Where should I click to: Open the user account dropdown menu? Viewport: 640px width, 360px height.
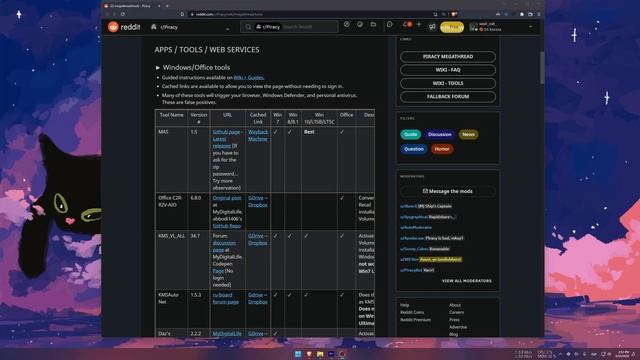tap(530, 27)
